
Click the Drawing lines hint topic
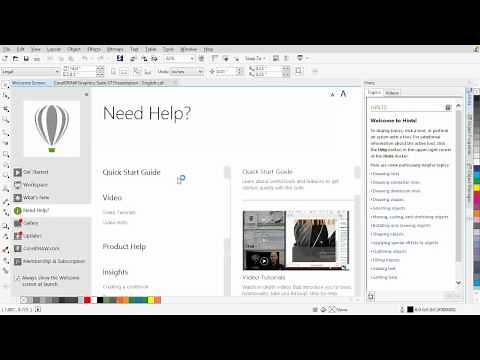[x=385, y=174]
